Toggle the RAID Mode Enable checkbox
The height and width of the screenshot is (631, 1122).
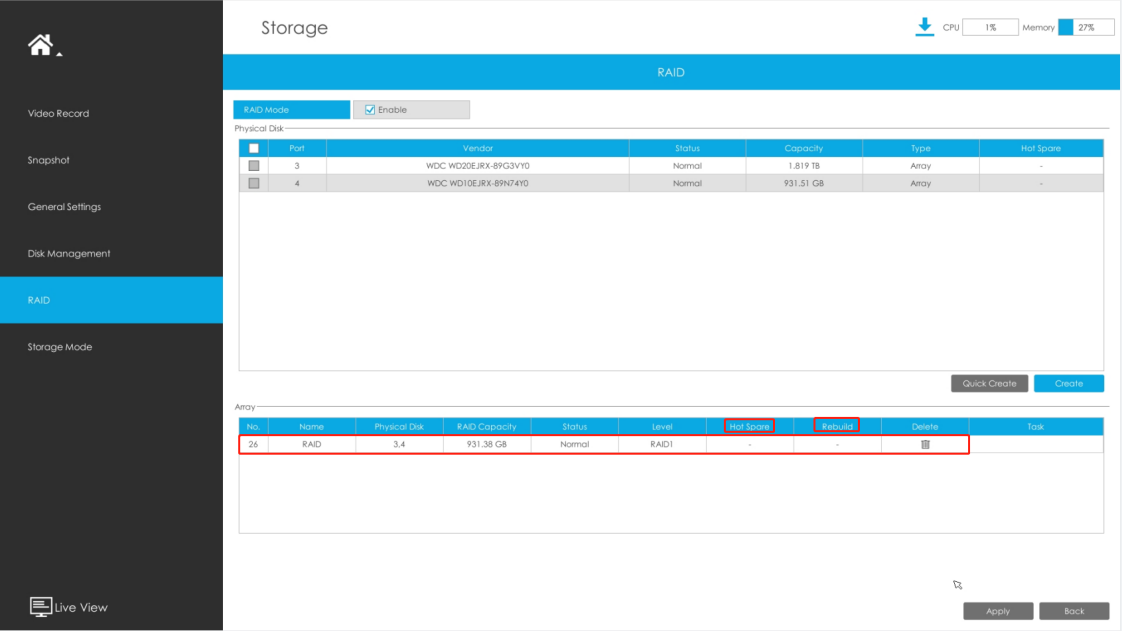click(x=370, y=109)
